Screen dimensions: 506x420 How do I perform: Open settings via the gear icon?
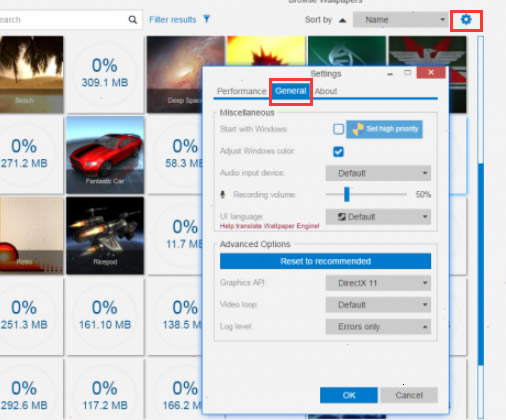[x=466, y=20]
